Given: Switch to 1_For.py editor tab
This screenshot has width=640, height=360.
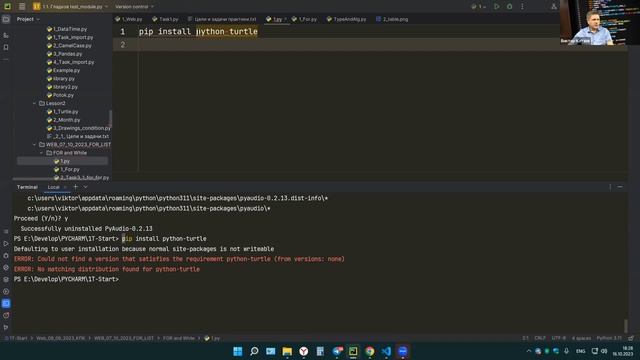Looking at the screenshot, I should (304, 19).
